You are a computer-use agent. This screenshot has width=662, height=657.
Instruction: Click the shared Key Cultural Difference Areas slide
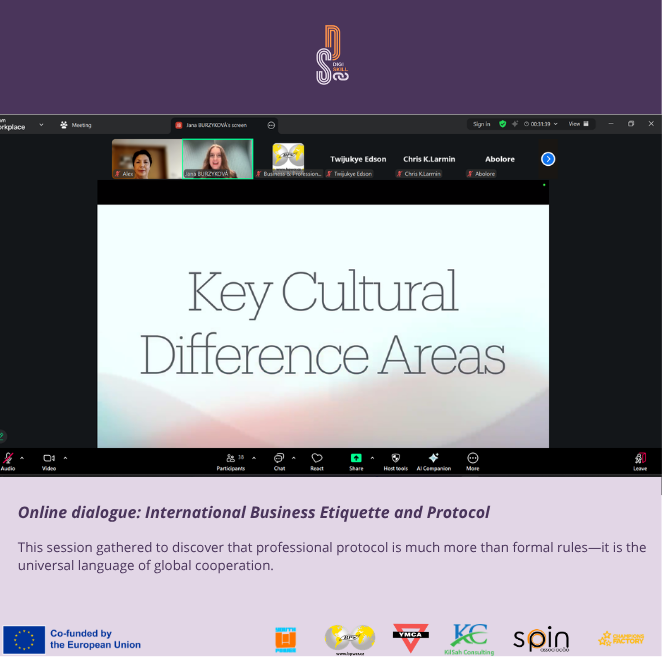pyautogui.click(x=323, y=326)
